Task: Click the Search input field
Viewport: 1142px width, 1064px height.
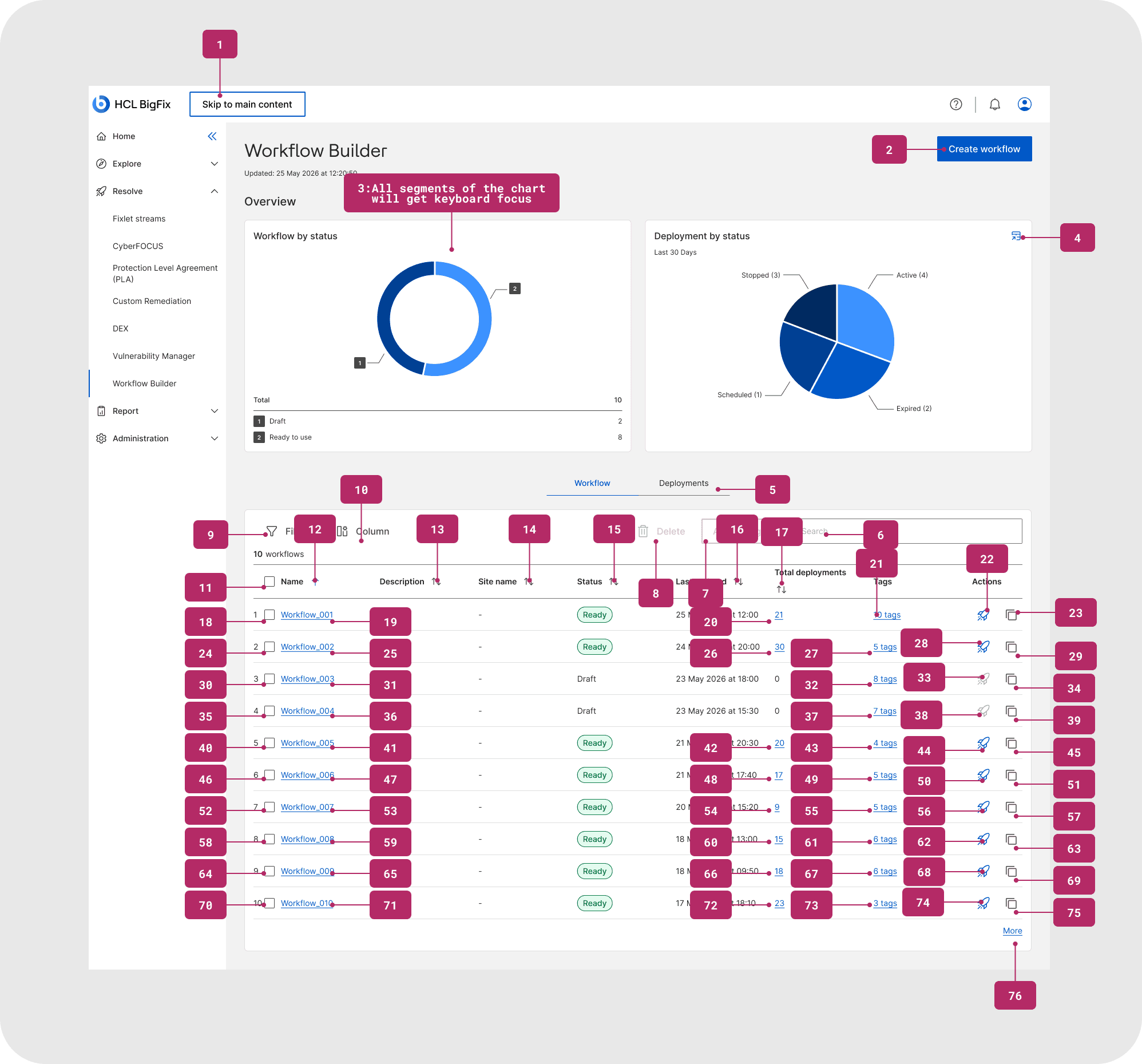Action: tap(907, 531)
